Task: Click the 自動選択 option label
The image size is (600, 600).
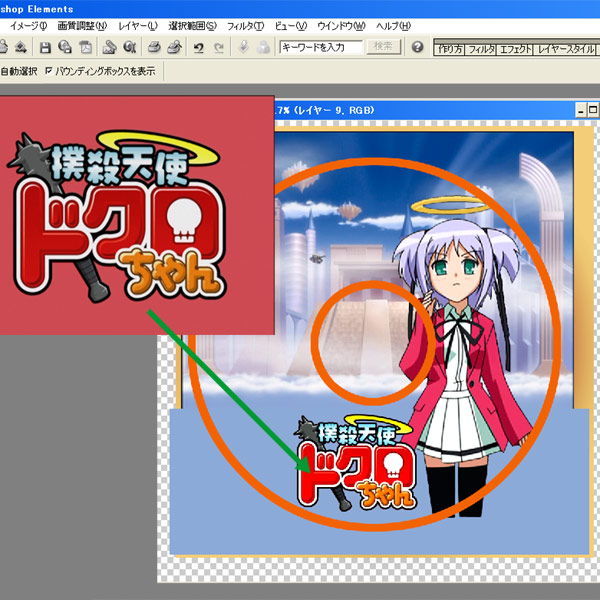Action: pyautogui.click(x=19, y=71)
